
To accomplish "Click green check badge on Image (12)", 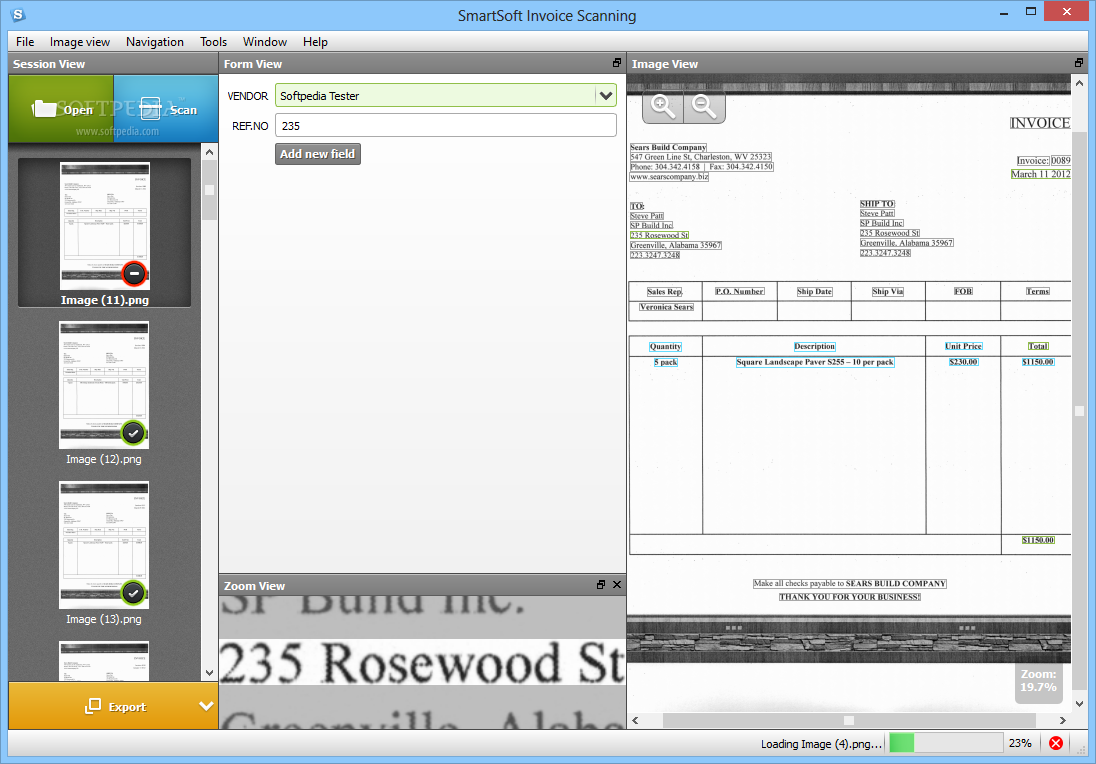I will tap(134, 433).
